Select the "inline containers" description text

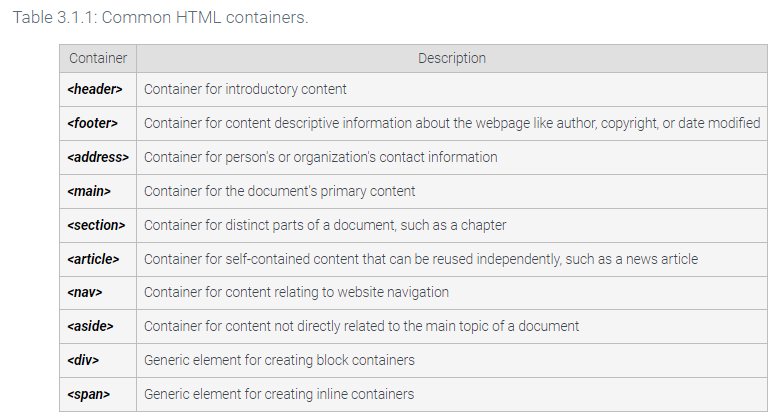279,394
